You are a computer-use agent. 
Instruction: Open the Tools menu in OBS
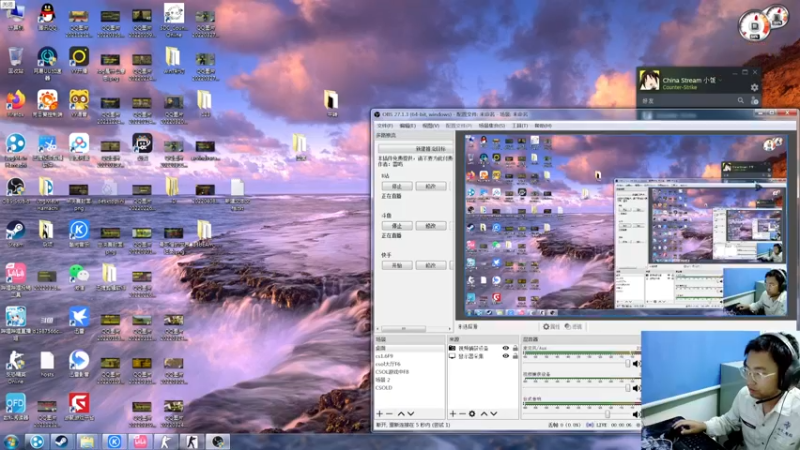(520, 126)
